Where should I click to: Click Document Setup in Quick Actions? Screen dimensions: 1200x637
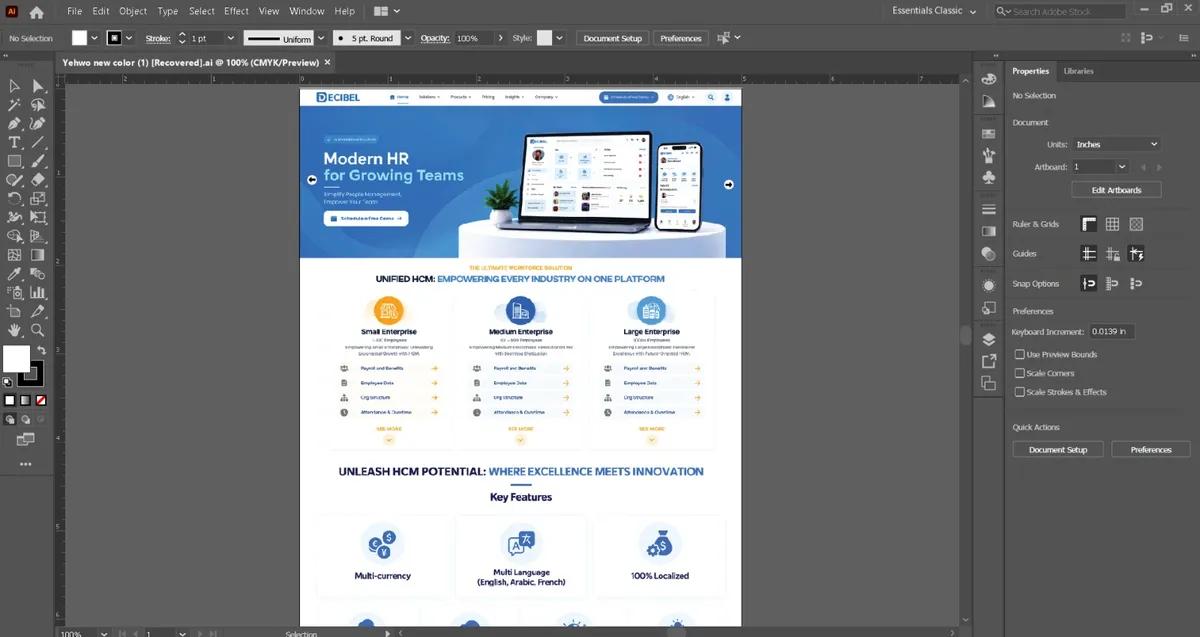pyautogui.click(x=1058, y=450)
